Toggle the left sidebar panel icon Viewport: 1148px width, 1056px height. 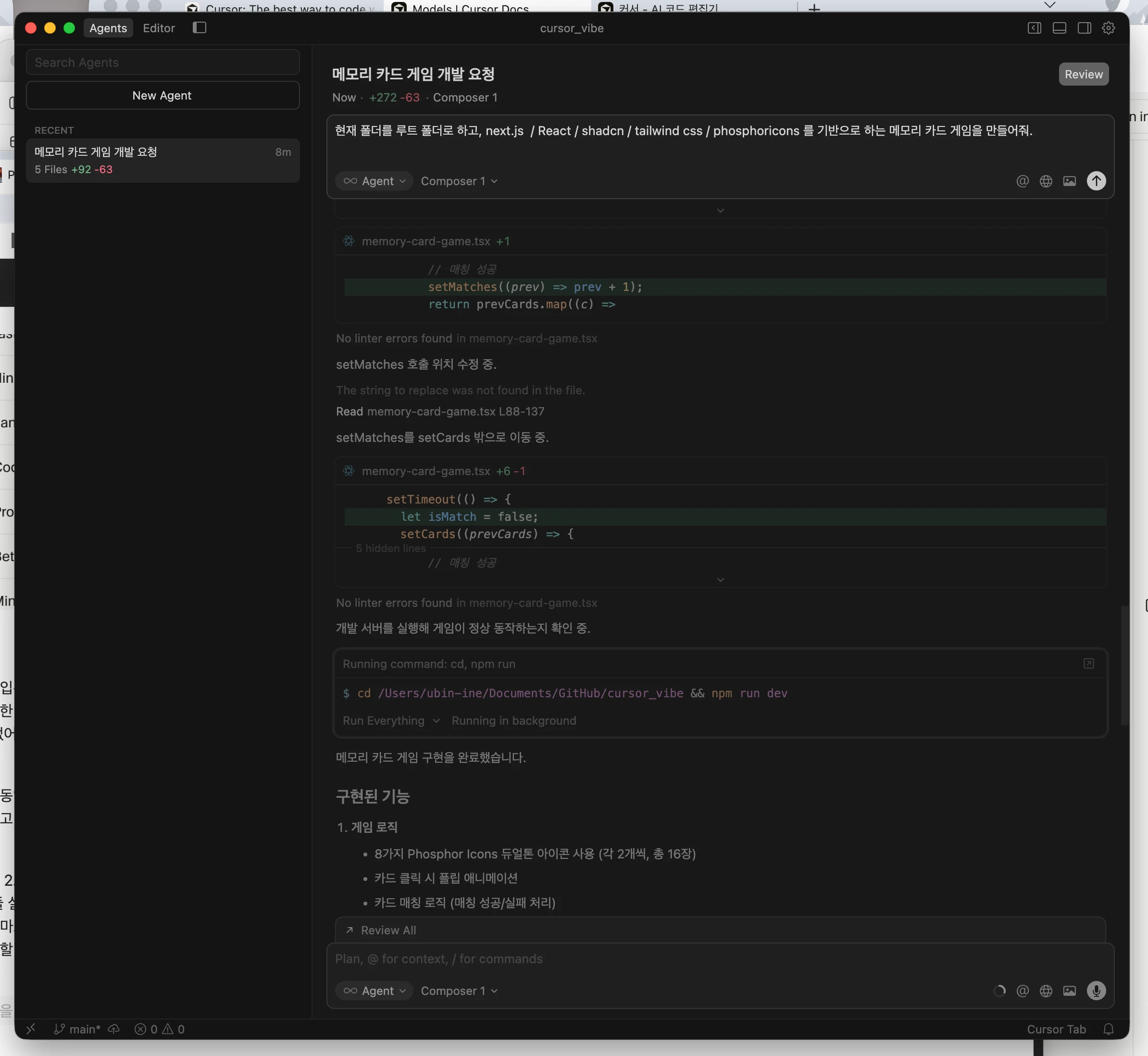[1034, 28]
